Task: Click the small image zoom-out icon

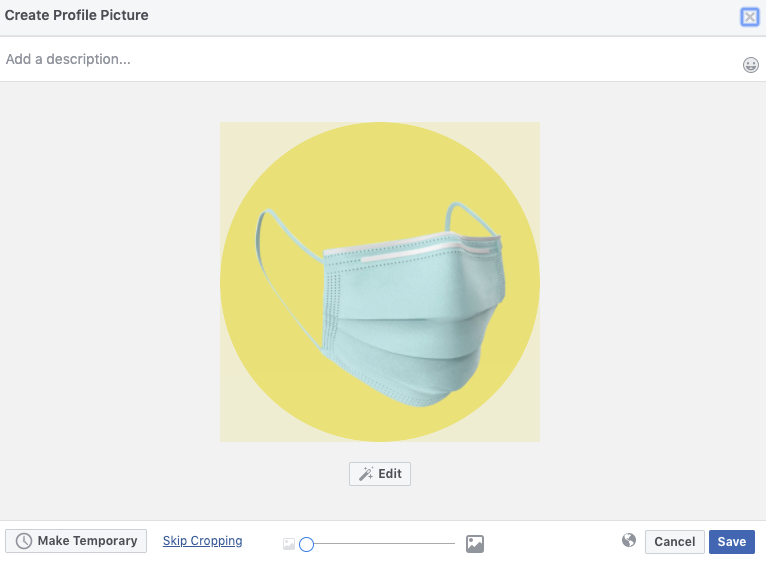Action: coord(289,543)
